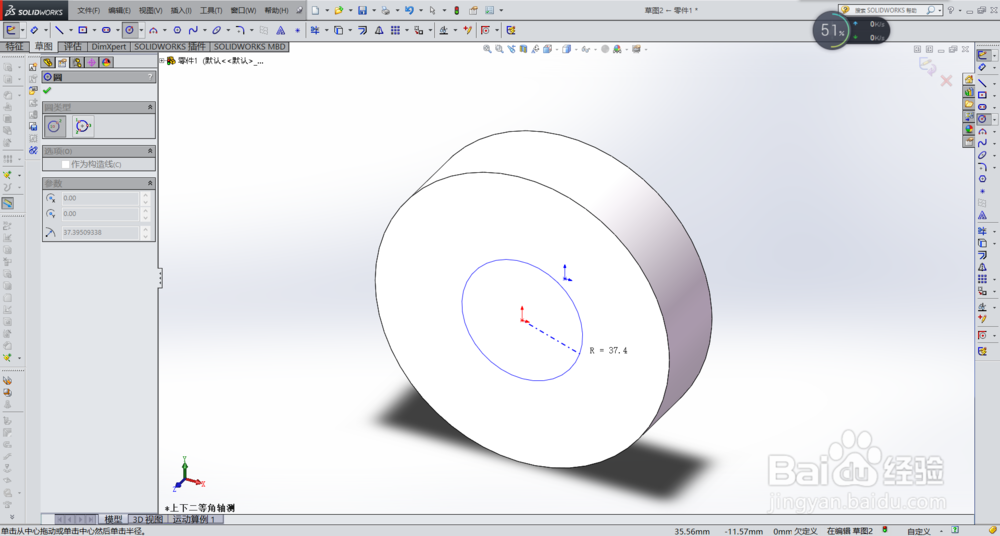The width and height of the screenshot is (1000, 536).
Task: Open the 工具(T) menu
Action: pyautogui.click(x=211, y=10)
